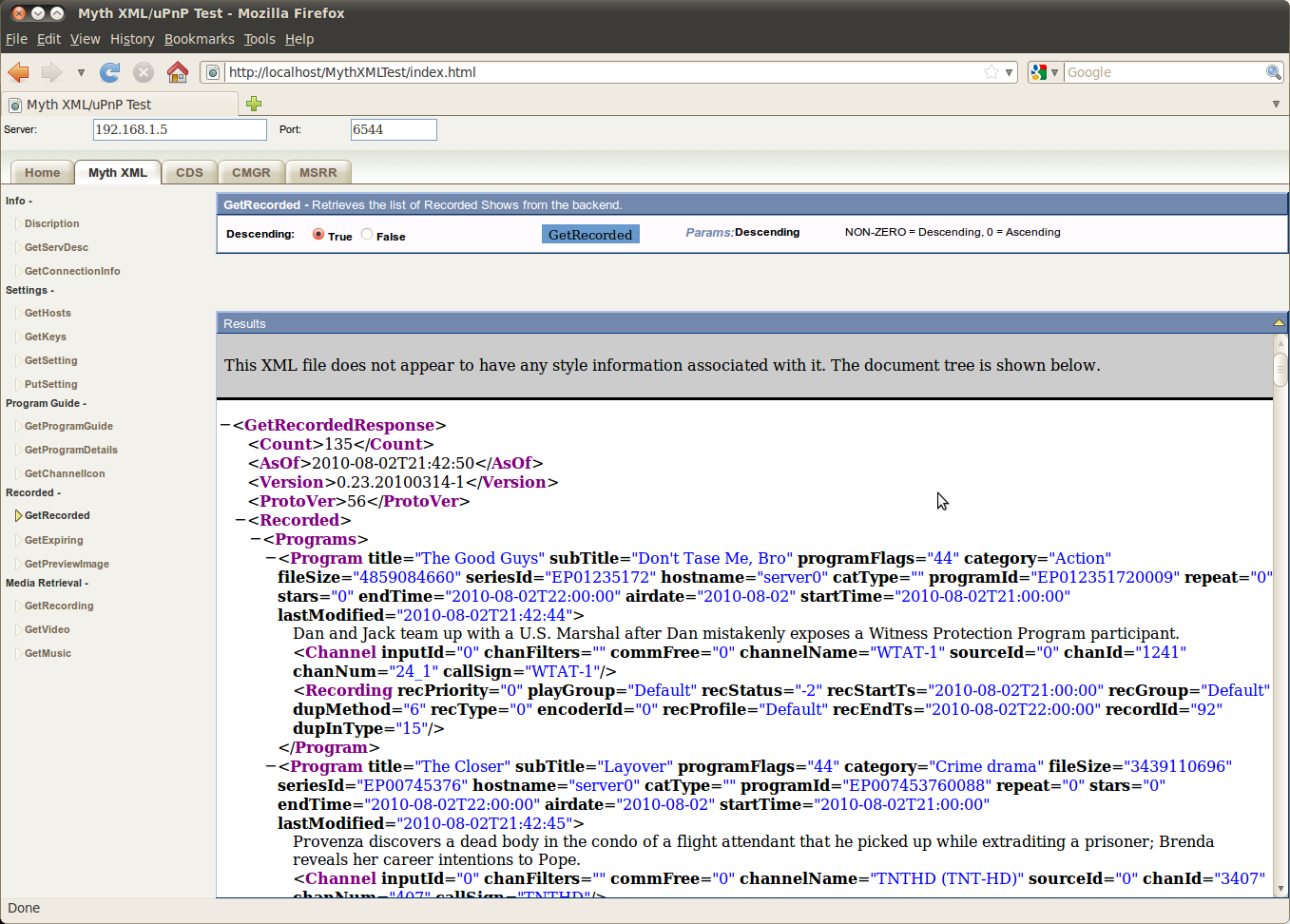Click the results scrollbar down arrow
Image resolution: width=1290 pixels, height=924 pixels.
1280,889
